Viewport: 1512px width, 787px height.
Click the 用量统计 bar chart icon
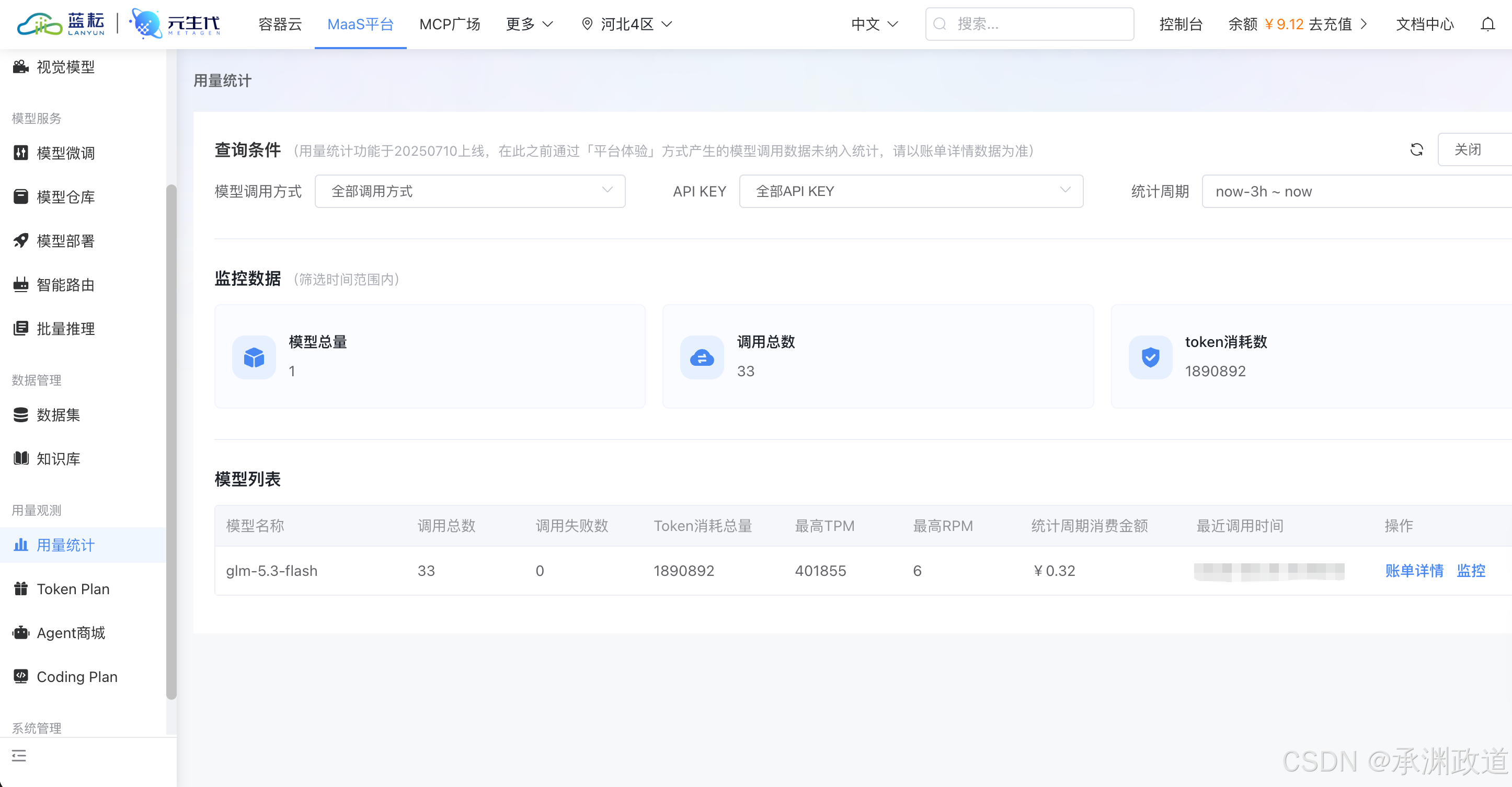click(x=20, y=545)
